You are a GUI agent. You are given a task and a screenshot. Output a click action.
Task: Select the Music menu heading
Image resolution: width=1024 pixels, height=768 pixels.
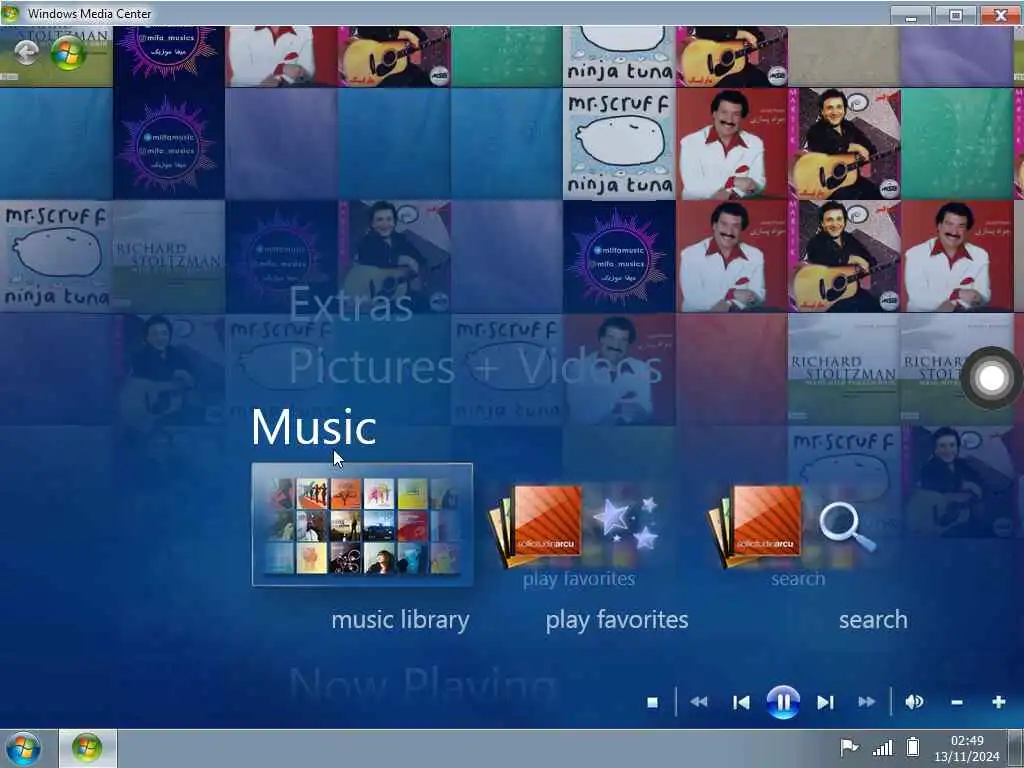tap(313, 428)
